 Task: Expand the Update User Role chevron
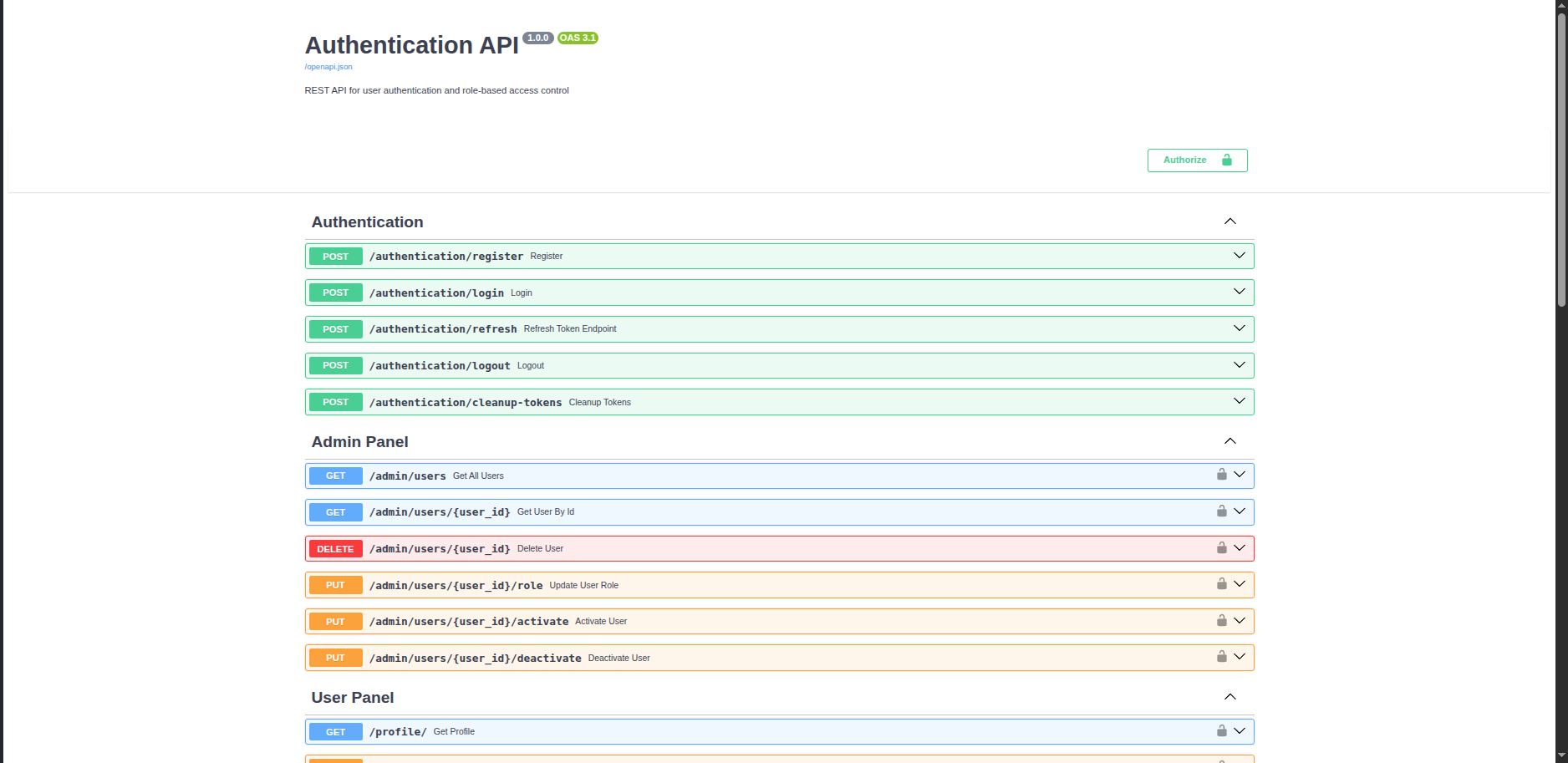[x=1239, y=584]
